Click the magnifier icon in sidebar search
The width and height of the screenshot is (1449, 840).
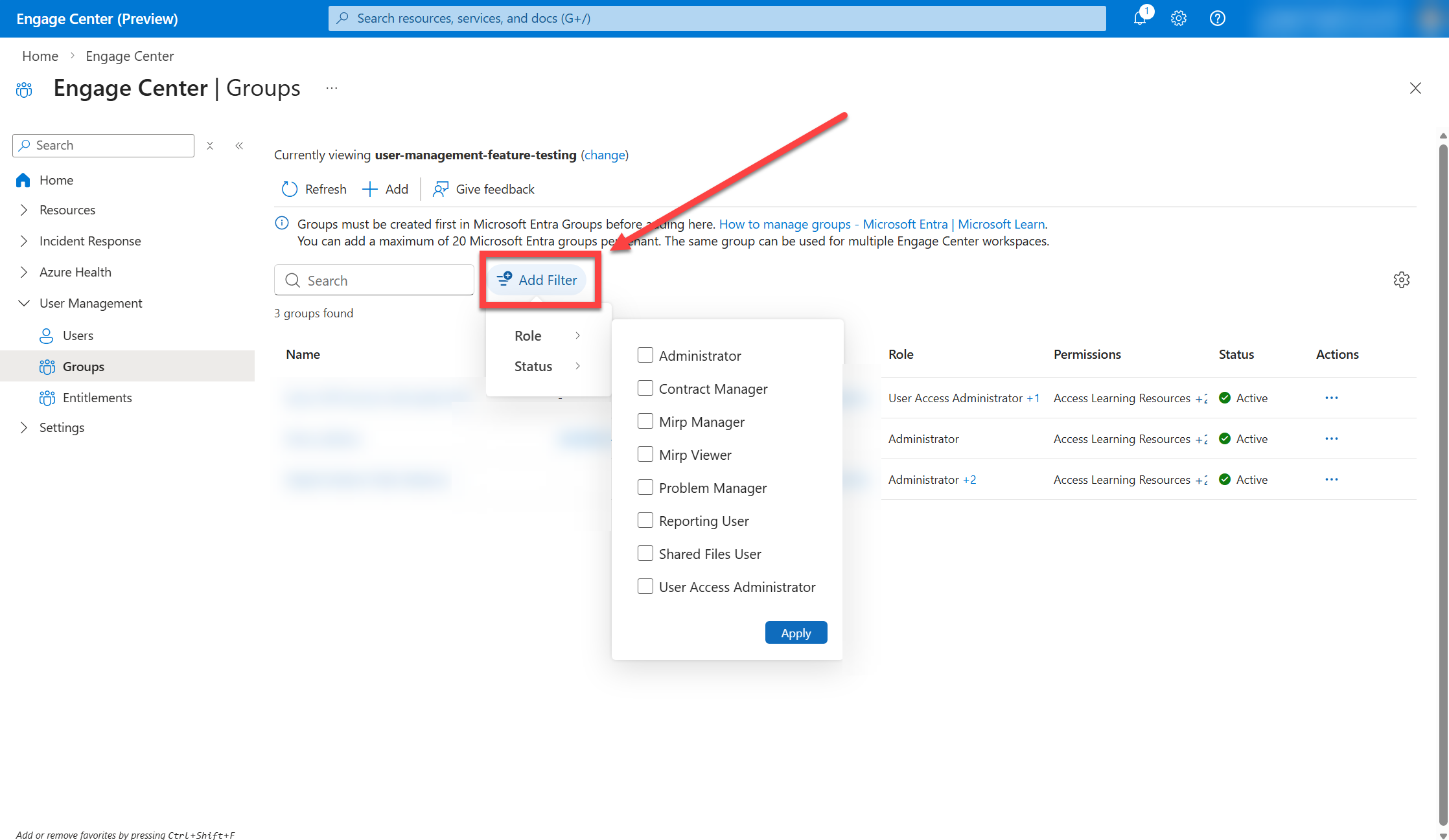click(x=25, y=145)
